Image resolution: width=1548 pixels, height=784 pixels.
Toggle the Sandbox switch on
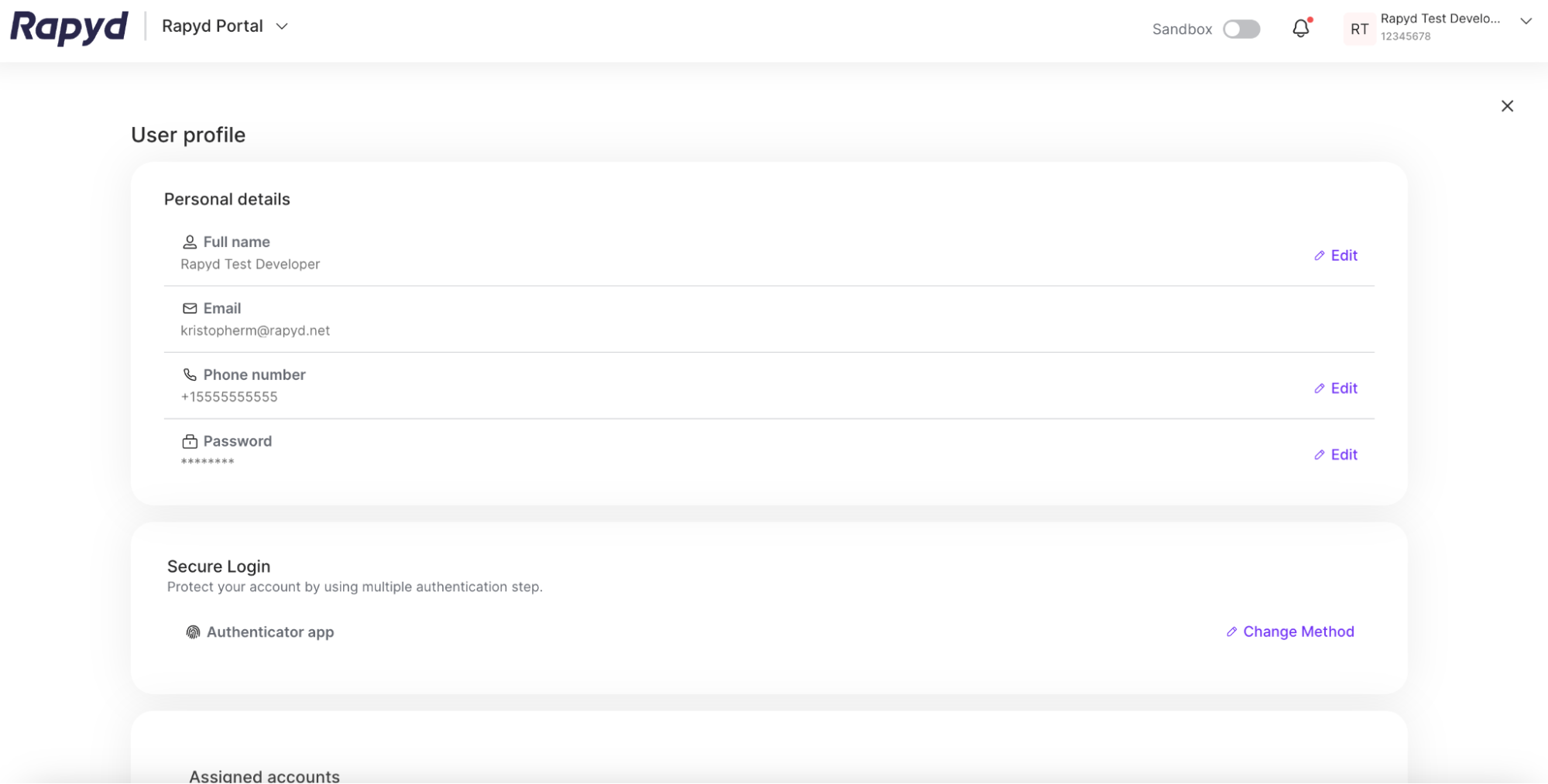1241,29
